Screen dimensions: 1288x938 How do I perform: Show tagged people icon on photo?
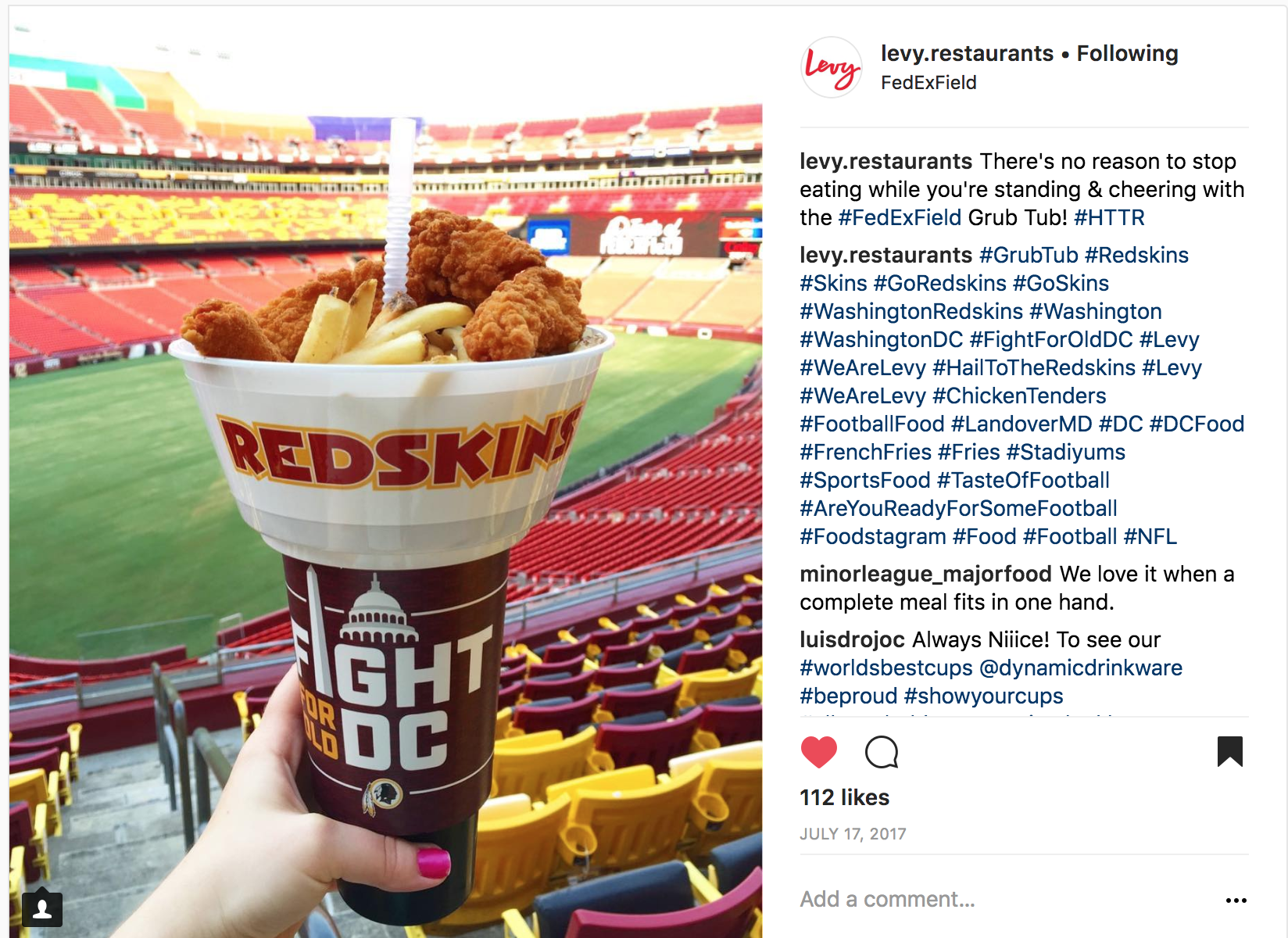tap(42, 908)
